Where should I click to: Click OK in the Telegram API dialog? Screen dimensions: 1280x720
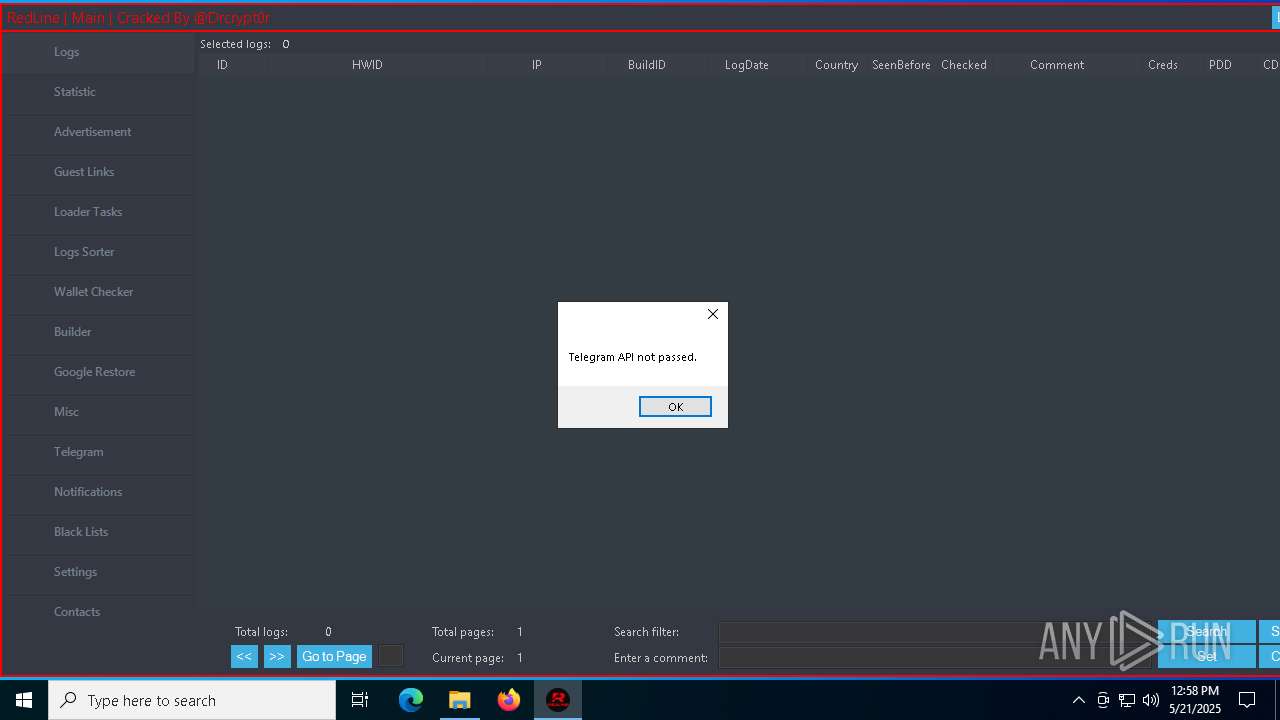coord(675,407)
